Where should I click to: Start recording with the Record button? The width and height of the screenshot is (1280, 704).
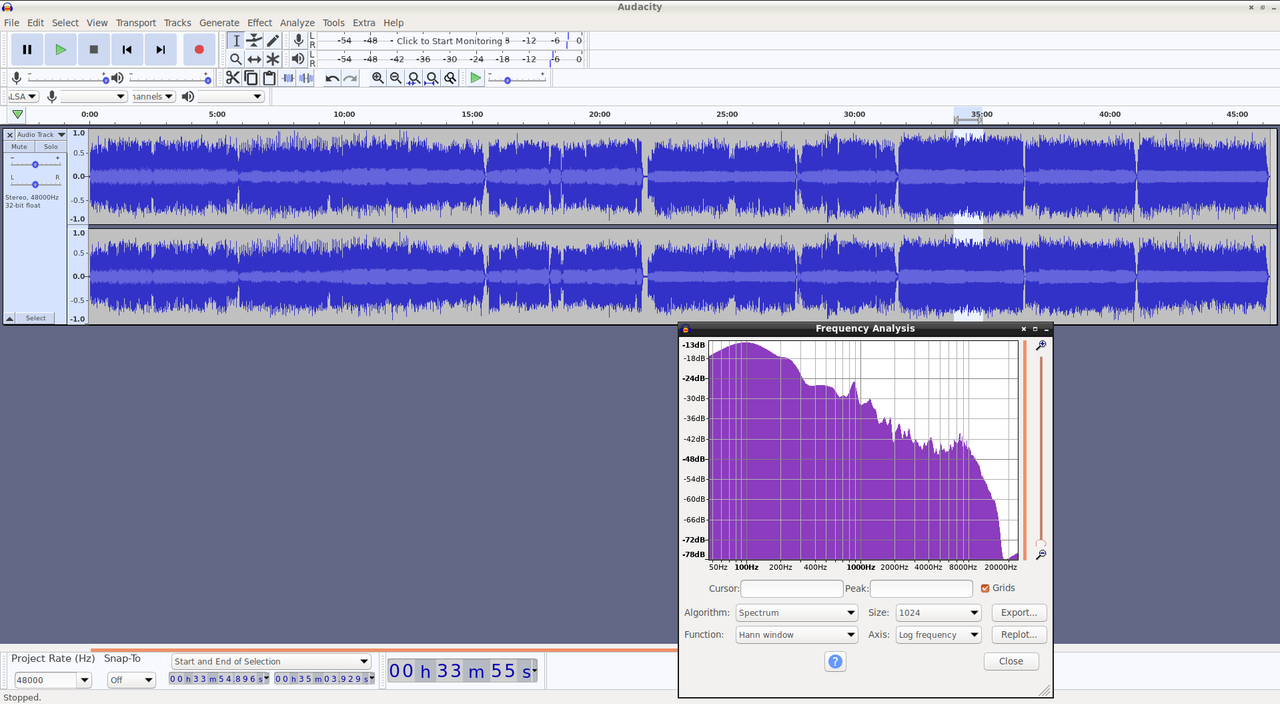coord(199,49)
